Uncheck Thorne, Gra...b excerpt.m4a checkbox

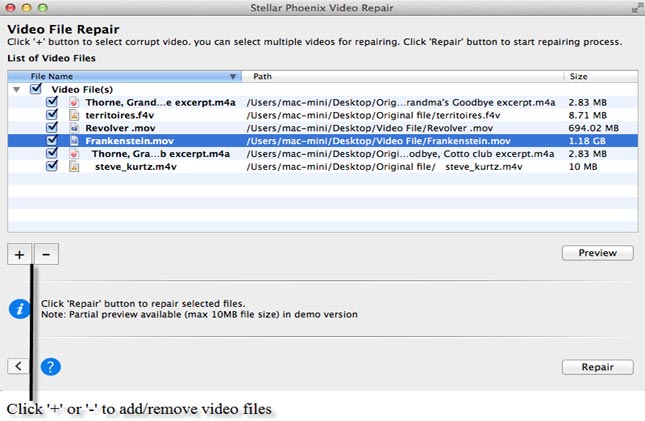click(52, 153)
